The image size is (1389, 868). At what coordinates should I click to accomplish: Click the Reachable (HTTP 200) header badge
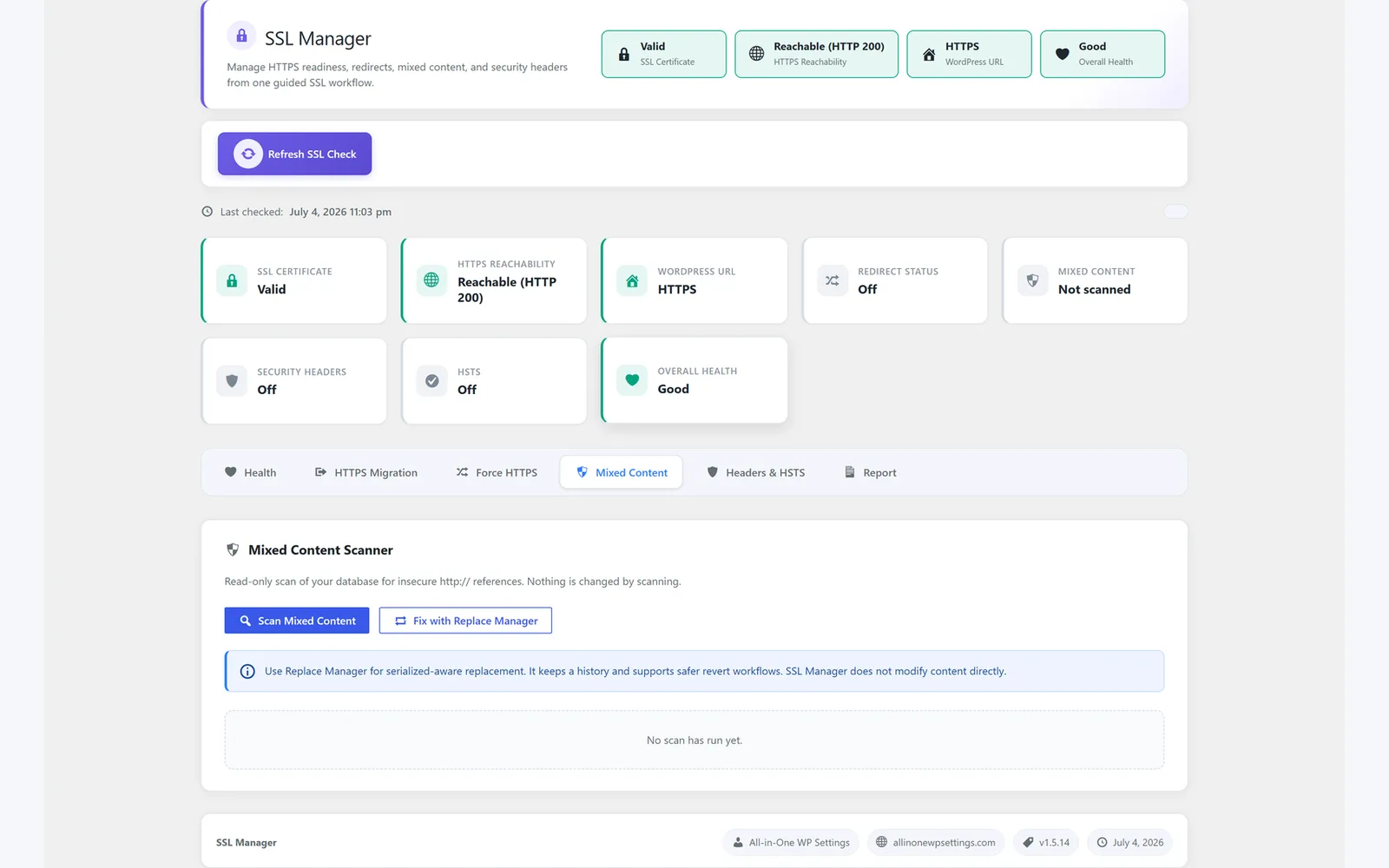pyautogui.click(x=816, y=54)
